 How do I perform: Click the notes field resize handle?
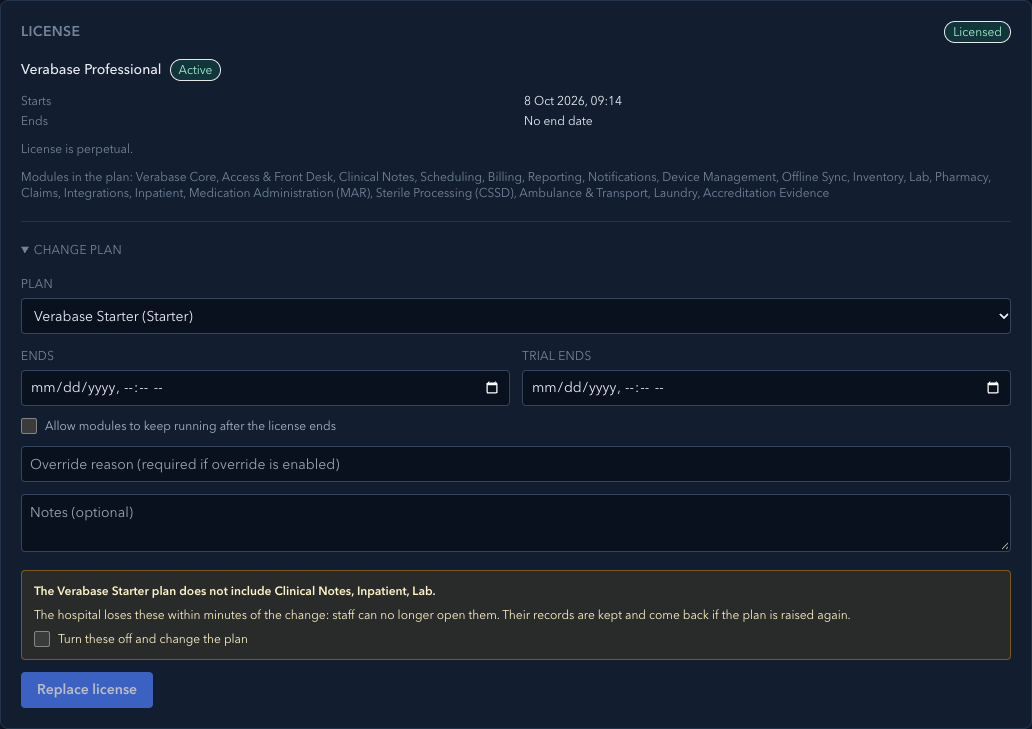tap(1004, 545)
